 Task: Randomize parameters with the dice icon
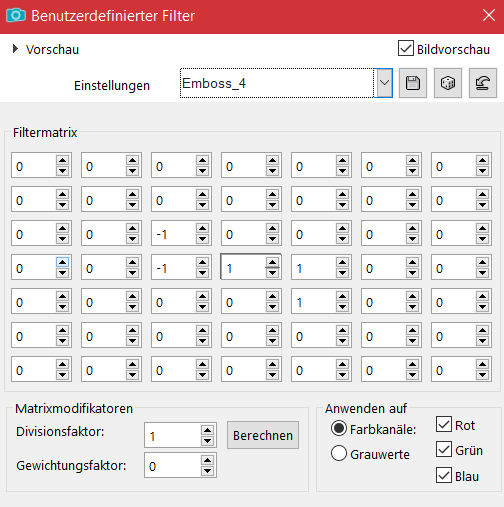click(448, 83)
